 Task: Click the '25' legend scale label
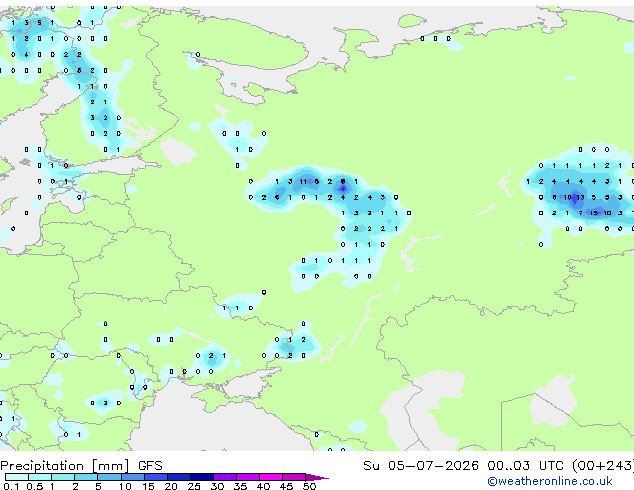[x=194, y=486]
